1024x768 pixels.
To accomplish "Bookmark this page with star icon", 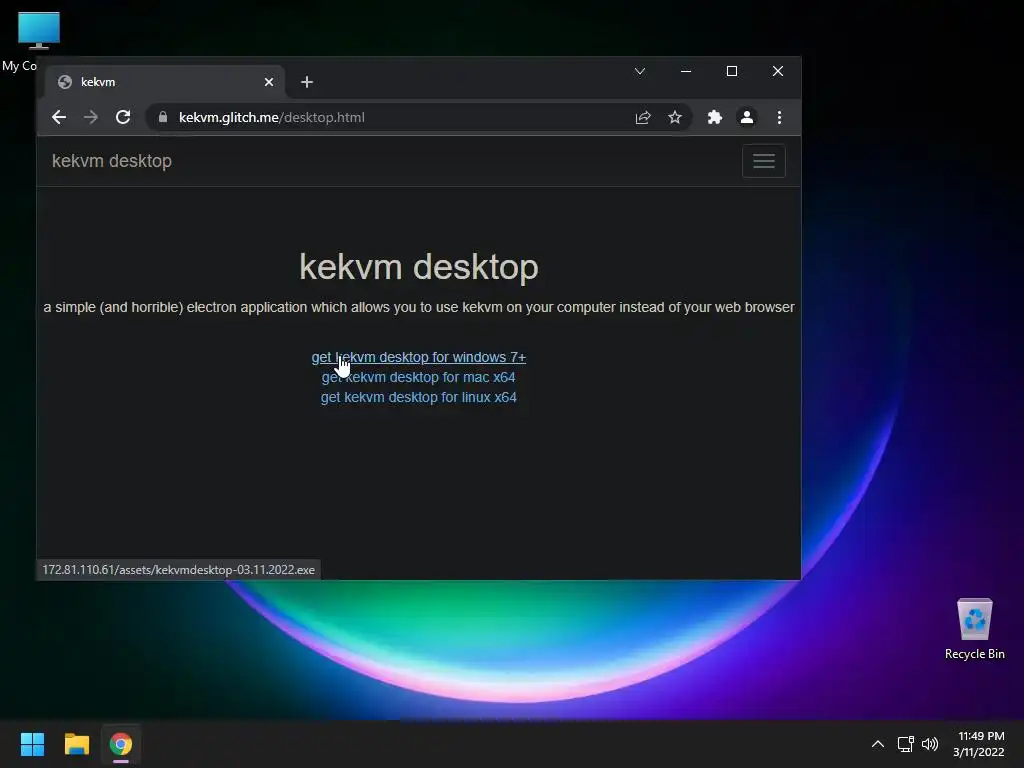I will pos(675,118).
